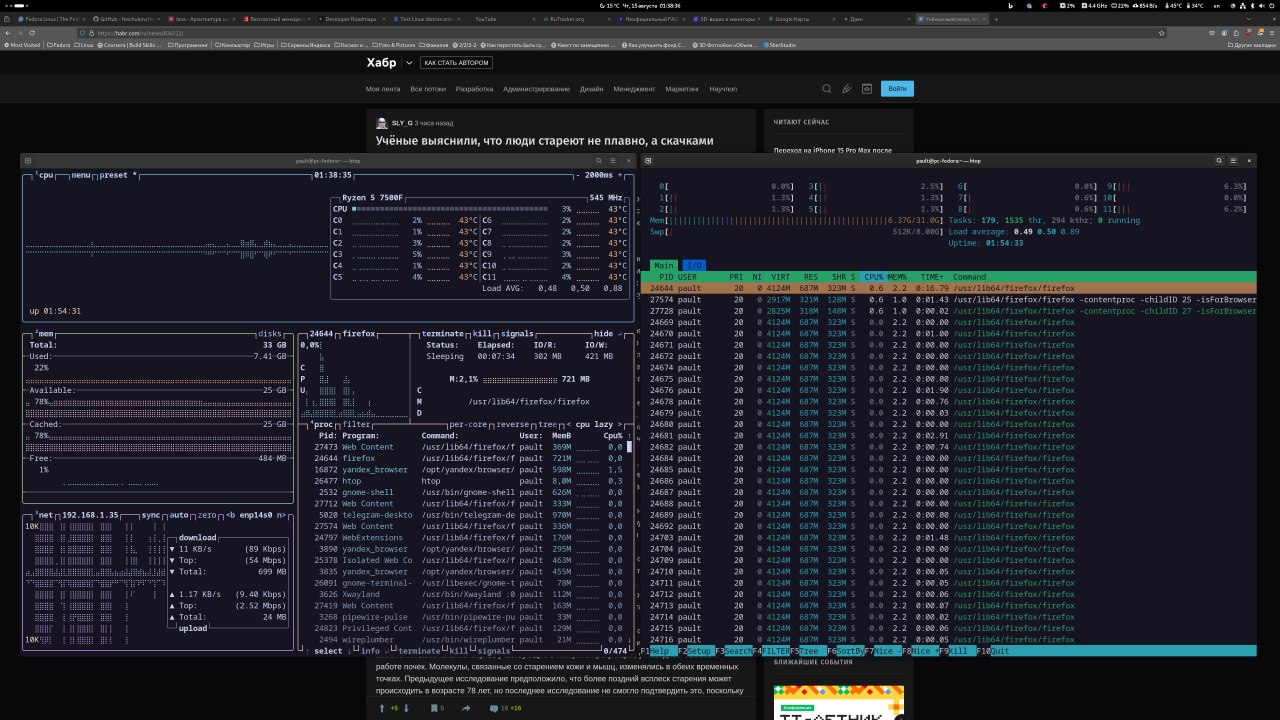
Task: Click the new tab icon in btop window titlebar
Action: (x=29, y=160)
